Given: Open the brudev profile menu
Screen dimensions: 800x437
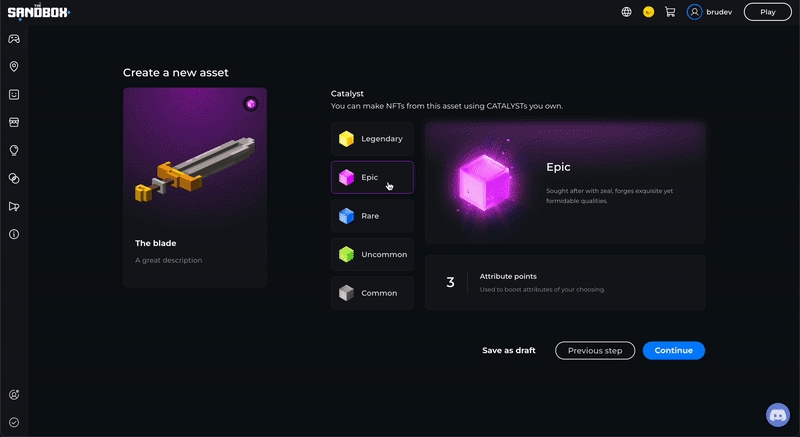Looking at the screenshot, I should pyautogui.click(x=710, y=12).
